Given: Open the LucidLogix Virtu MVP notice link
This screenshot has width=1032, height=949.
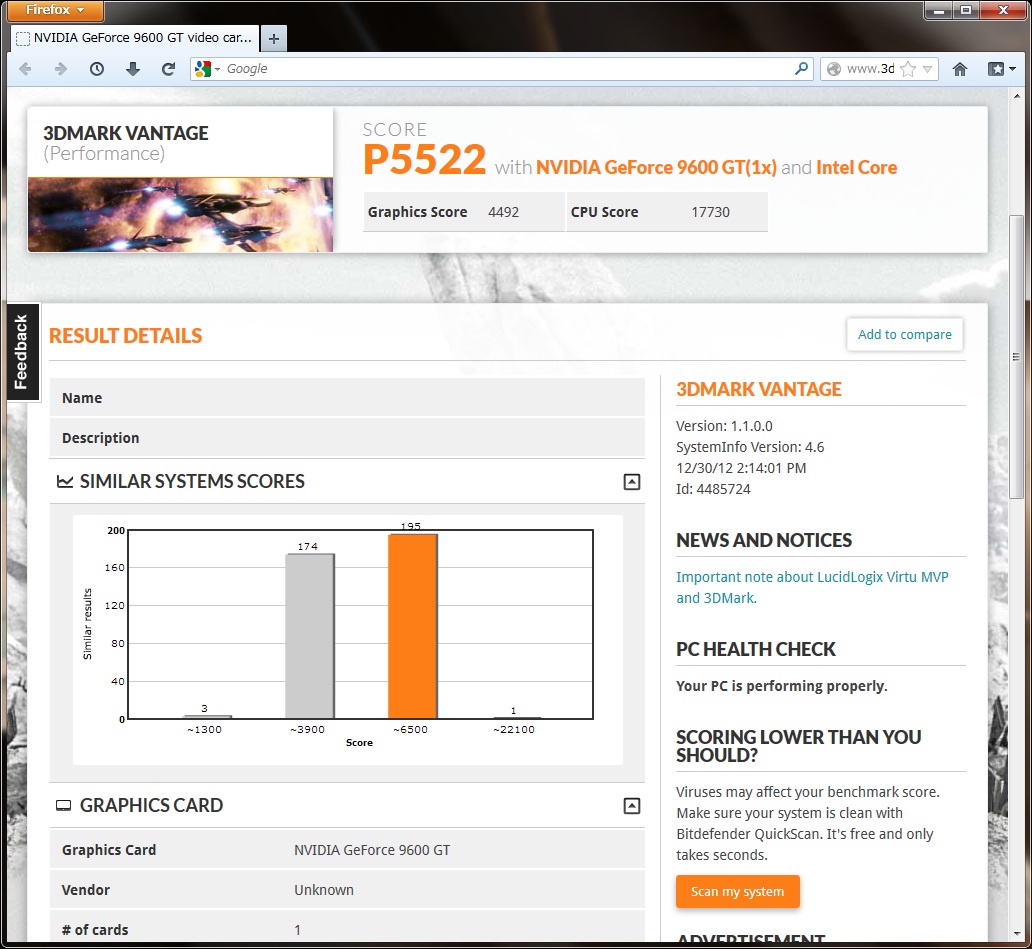Looking at the screenshot, I should click(812, 587).
